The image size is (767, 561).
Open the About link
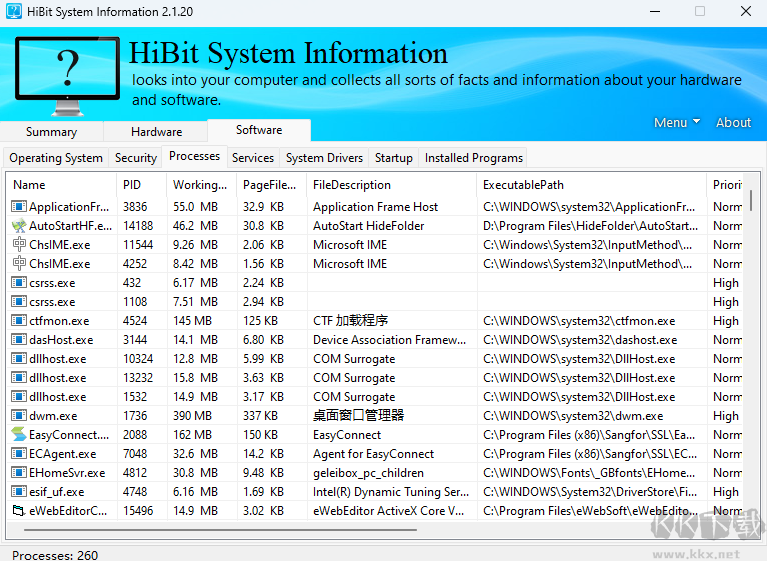pos(733,122)
